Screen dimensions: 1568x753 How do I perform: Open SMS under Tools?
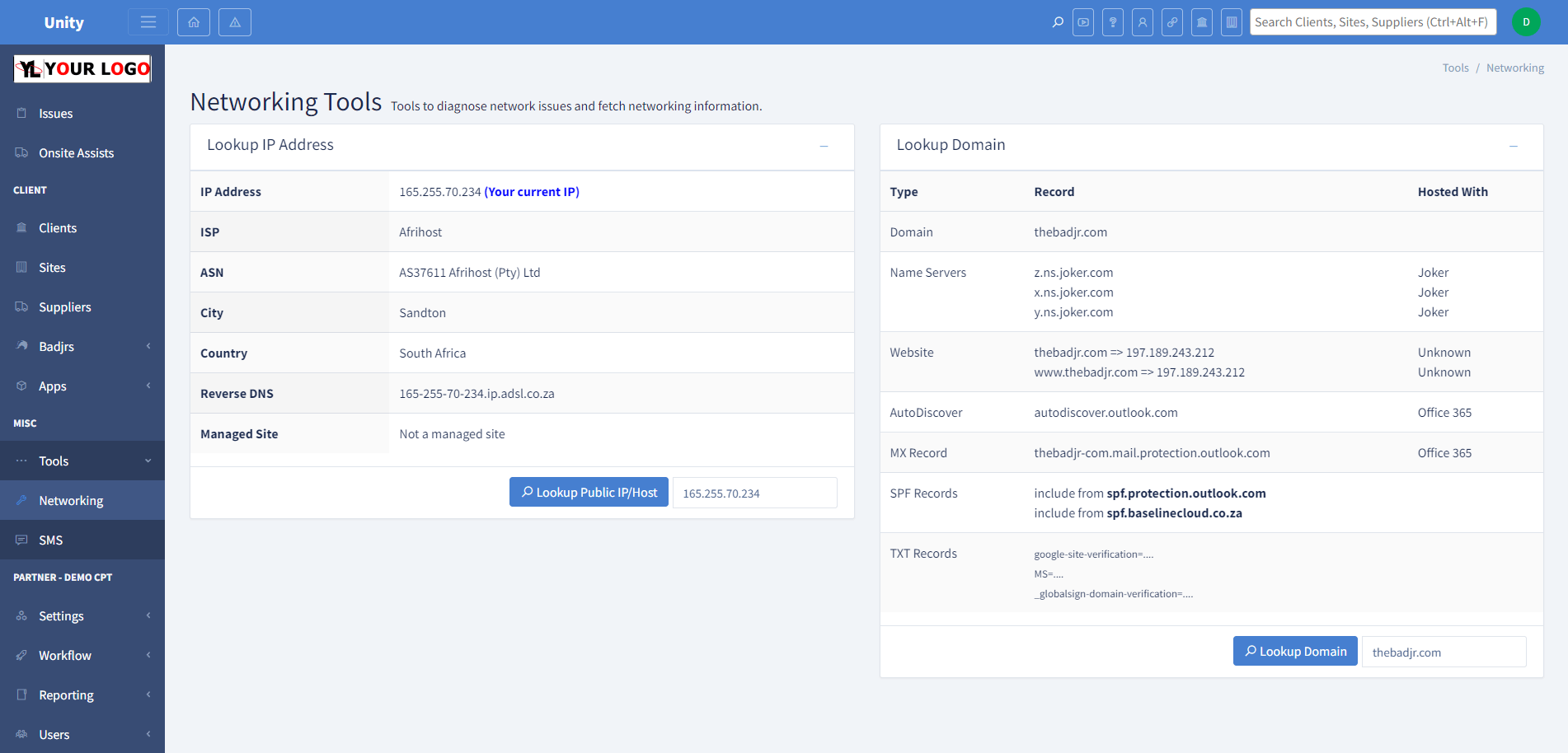pos(82,540)
